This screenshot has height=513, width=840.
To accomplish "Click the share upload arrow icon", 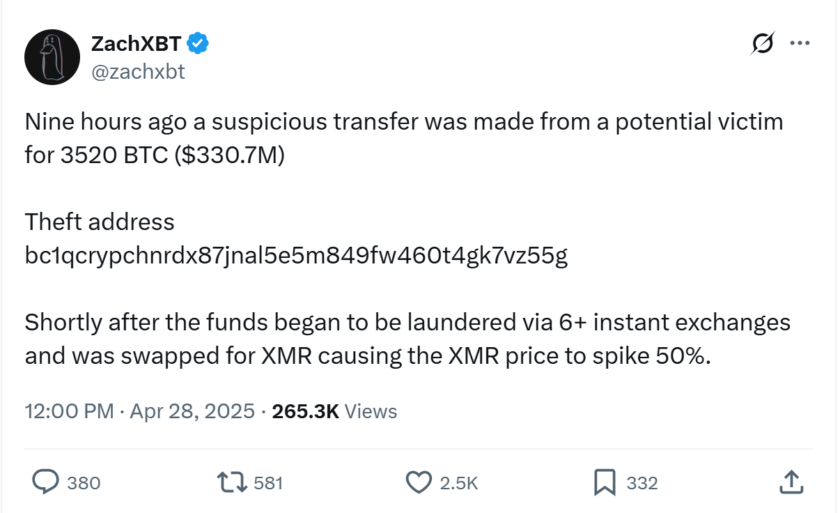I will (790, 482).
